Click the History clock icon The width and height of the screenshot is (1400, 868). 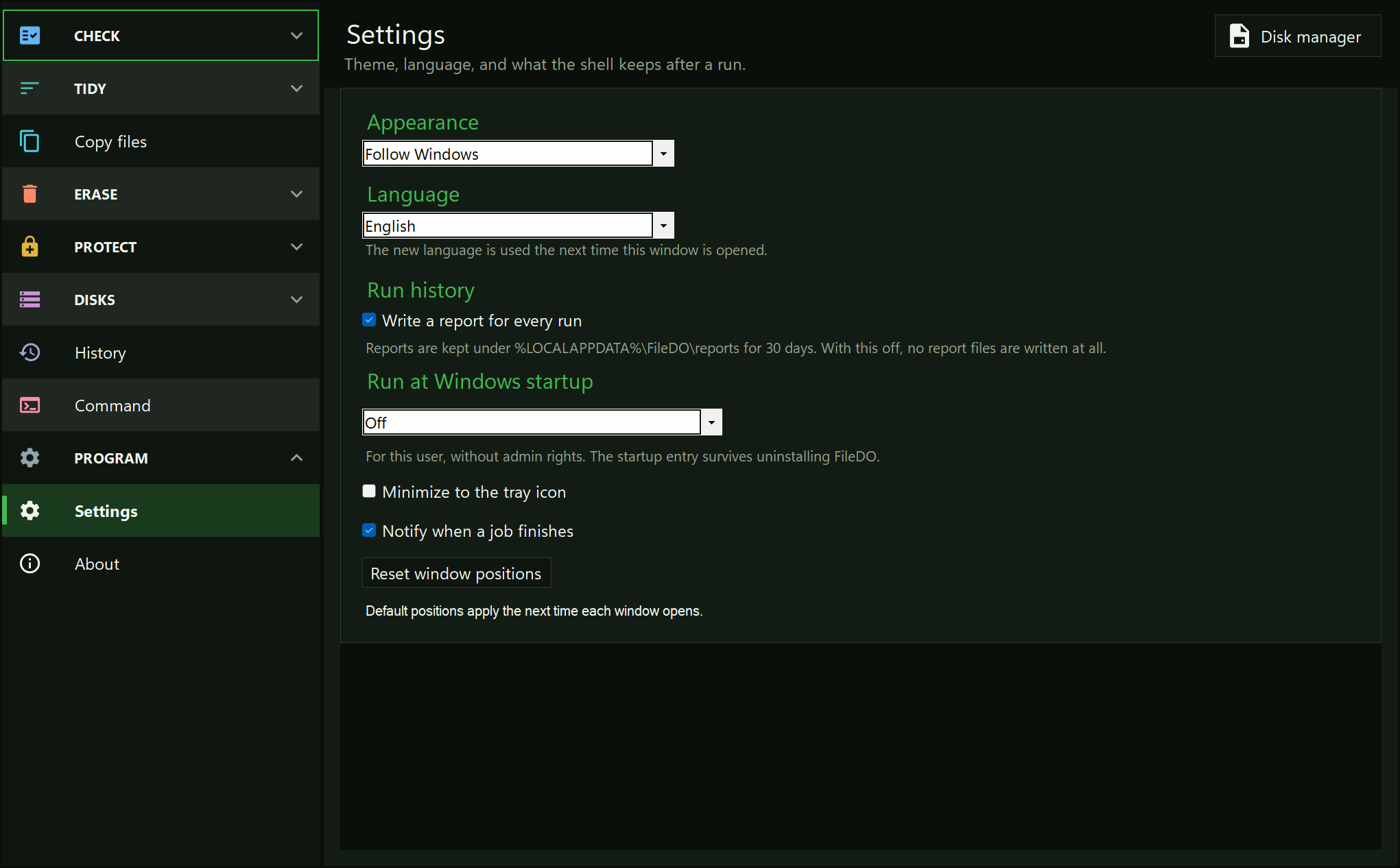(29, 352)
